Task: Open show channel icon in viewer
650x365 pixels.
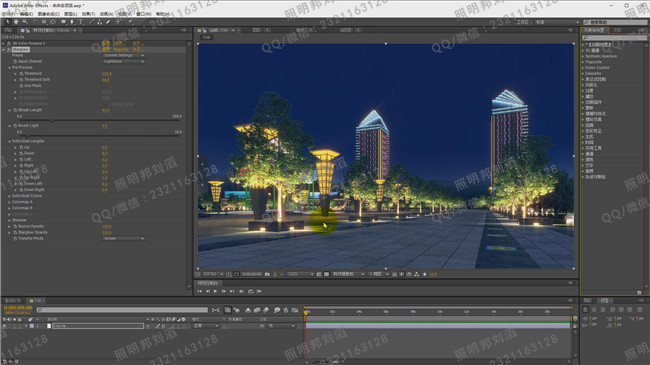Action: [x=282, y=274]
